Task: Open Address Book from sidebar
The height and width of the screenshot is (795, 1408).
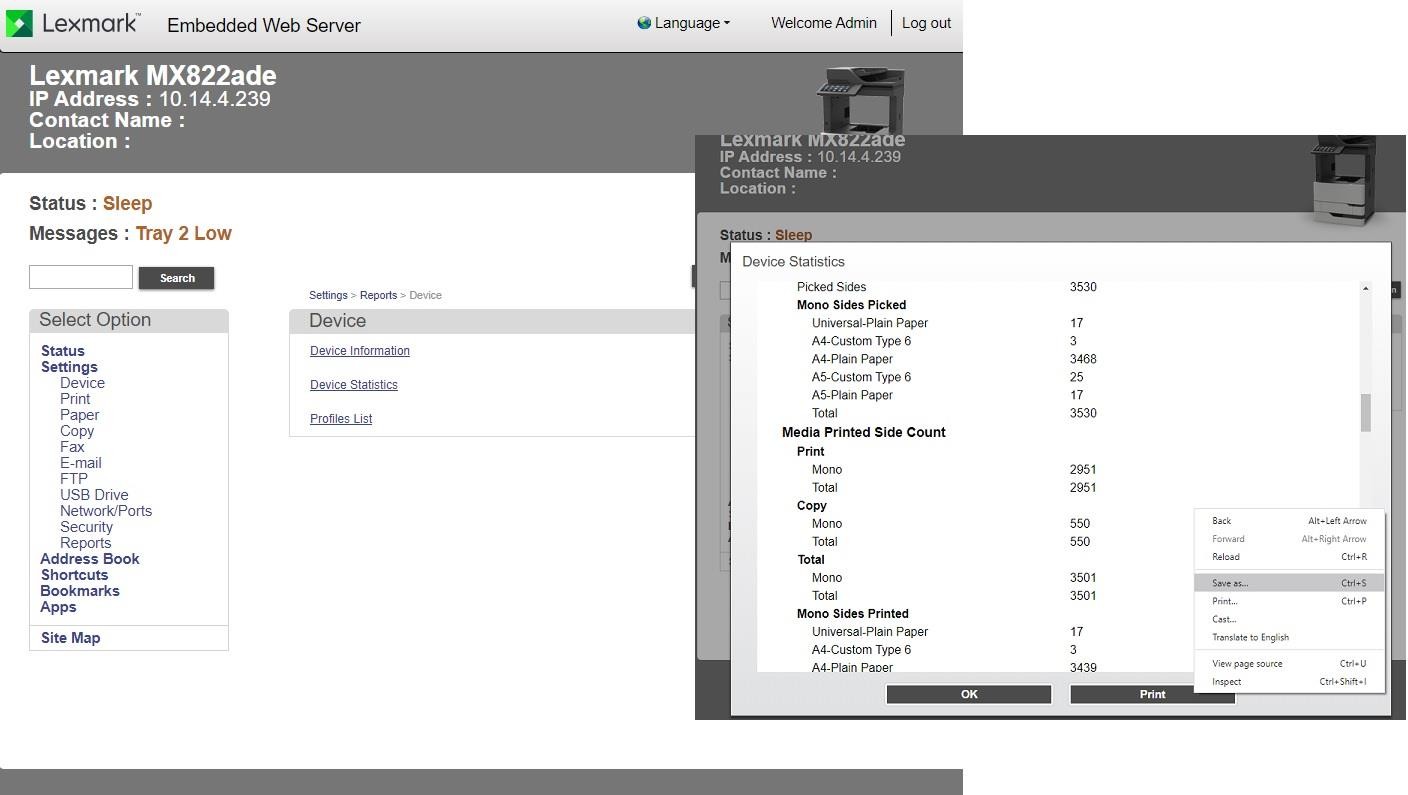Action: coord(90,559)
